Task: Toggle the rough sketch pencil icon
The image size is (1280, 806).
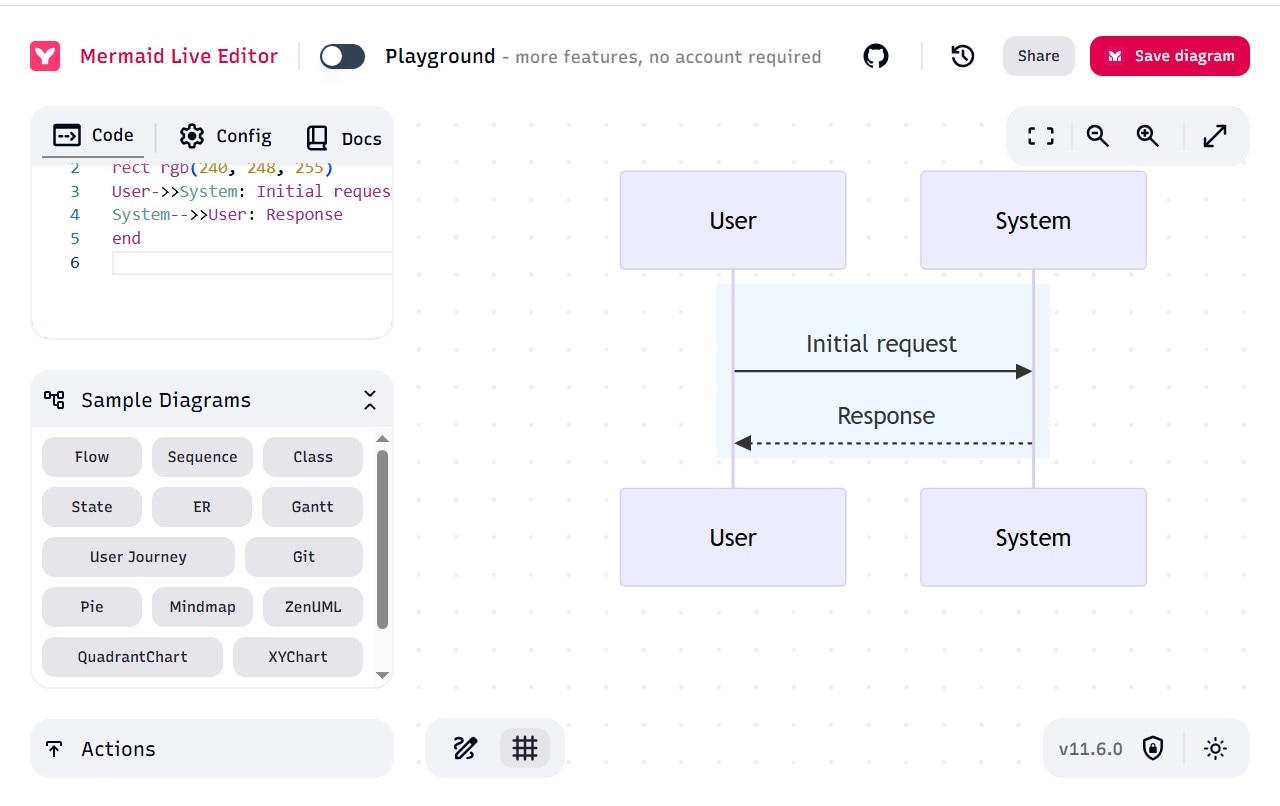Action: pos(465,748)
